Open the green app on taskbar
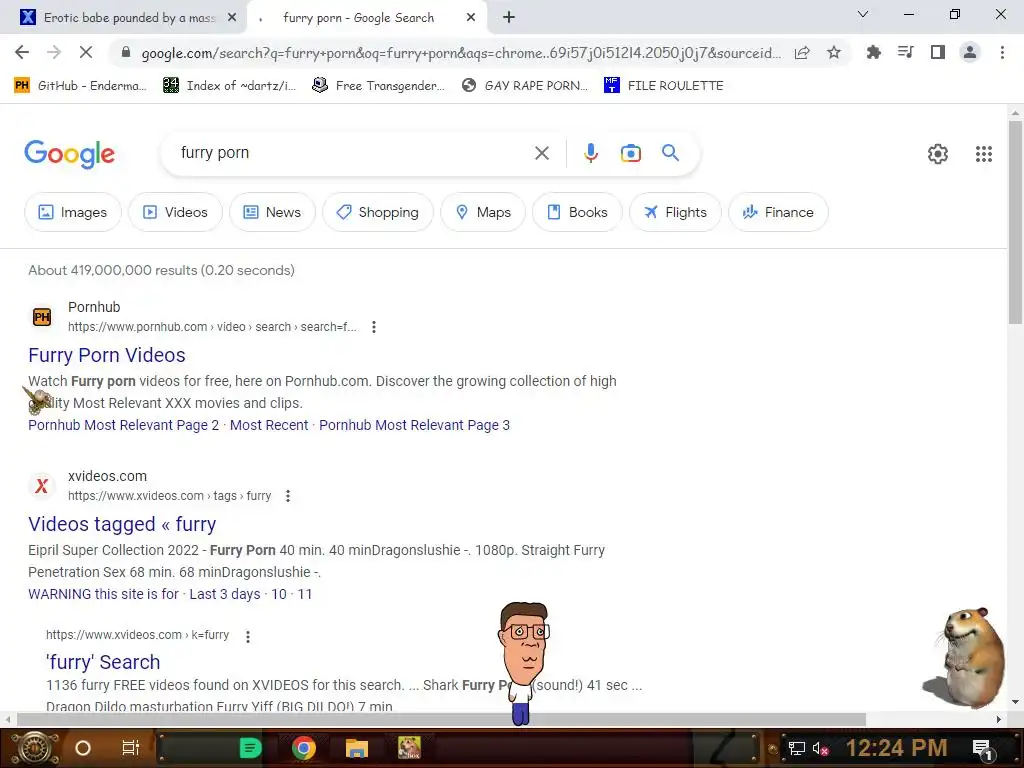Viewport: 1024px width, 768px height. (251, 748)
